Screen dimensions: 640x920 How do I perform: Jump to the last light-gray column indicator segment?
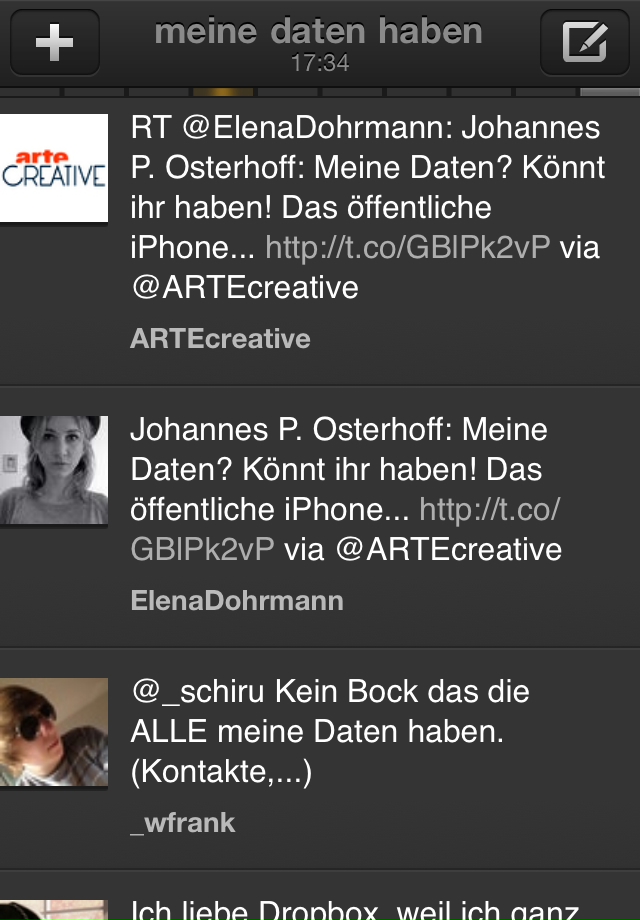point(610,92)
